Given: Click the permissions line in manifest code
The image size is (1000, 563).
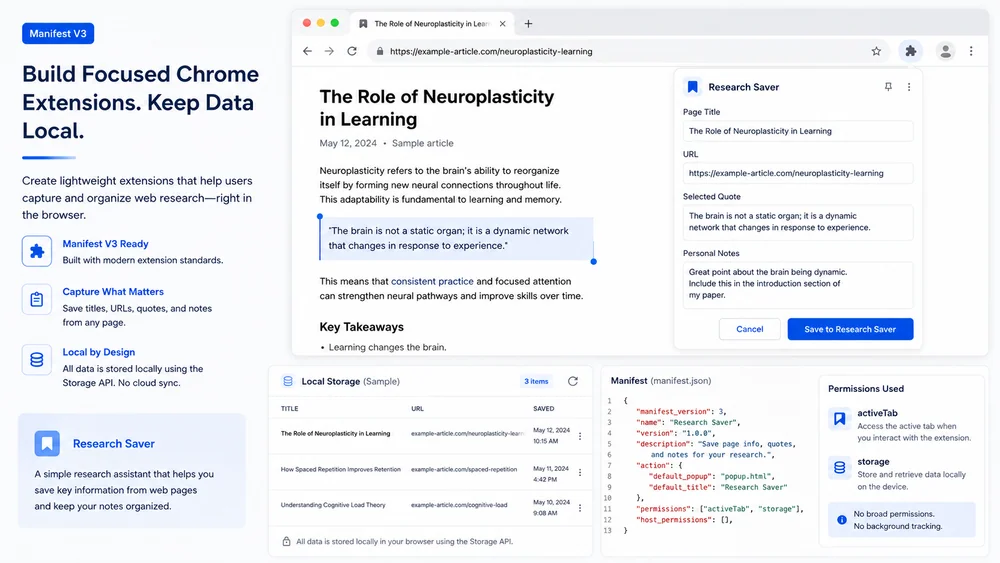Looking at the screenshot, I should click(719, 509).
